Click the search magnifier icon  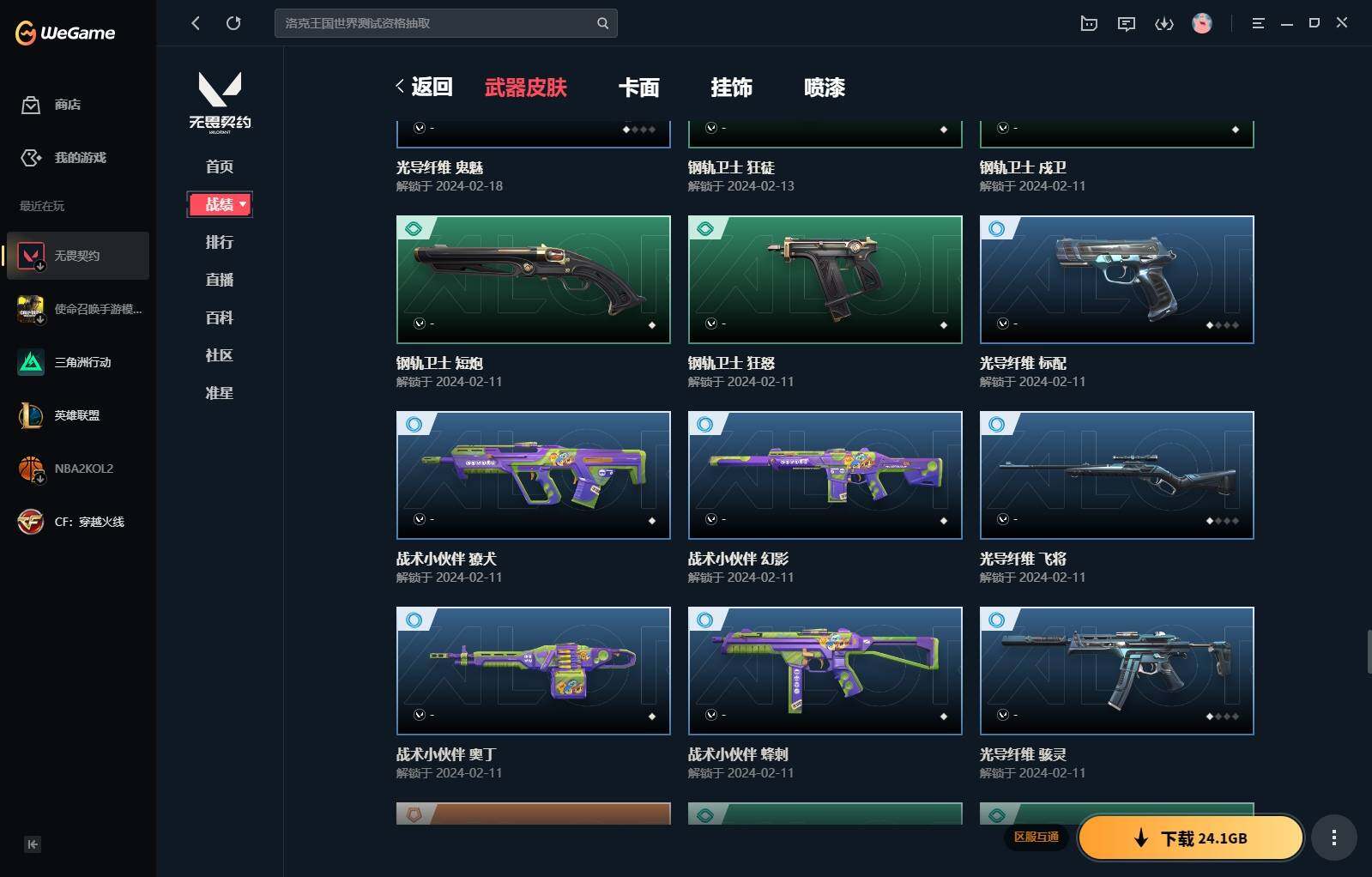point(603,23)
